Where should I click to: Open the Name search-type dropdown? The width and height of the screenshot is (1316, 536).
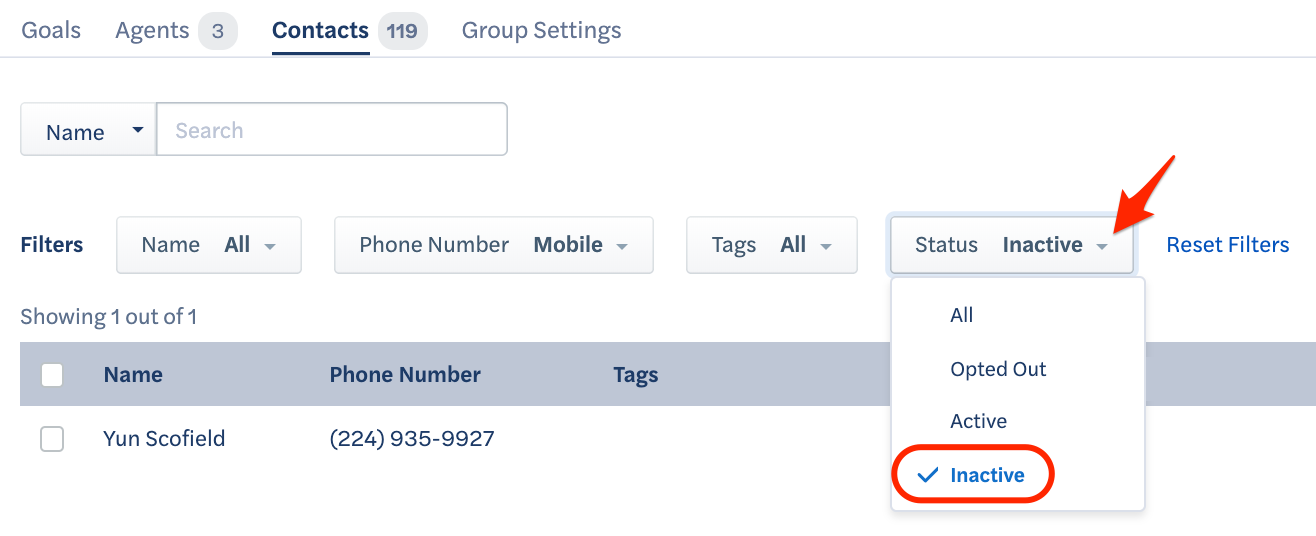click(88, 131)
